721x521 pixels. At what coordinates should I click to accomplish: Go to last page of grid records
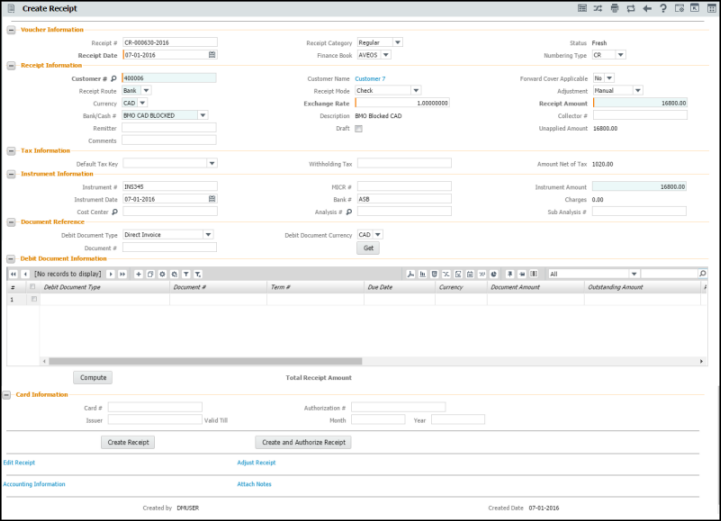coord(122,274)
